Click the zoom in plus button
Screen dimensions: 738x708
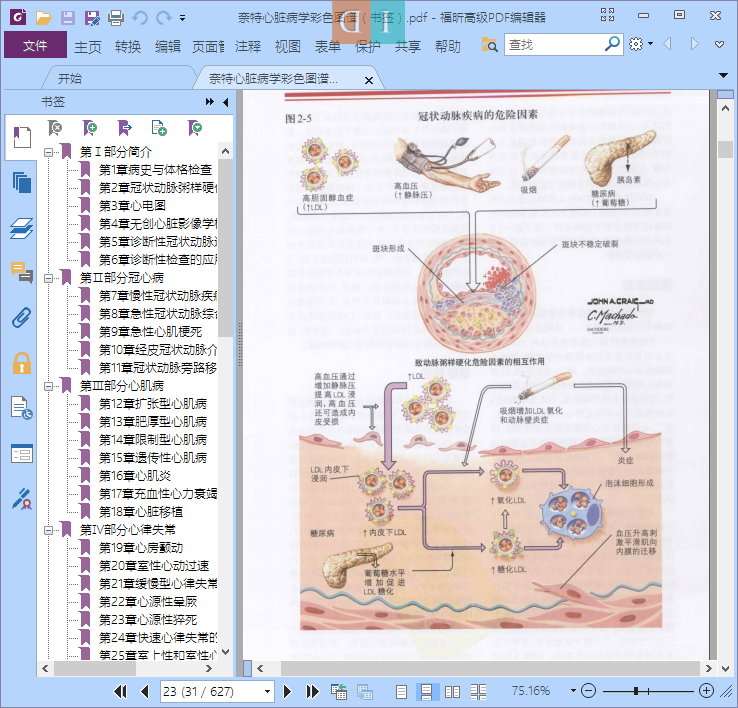coord(706,691)
